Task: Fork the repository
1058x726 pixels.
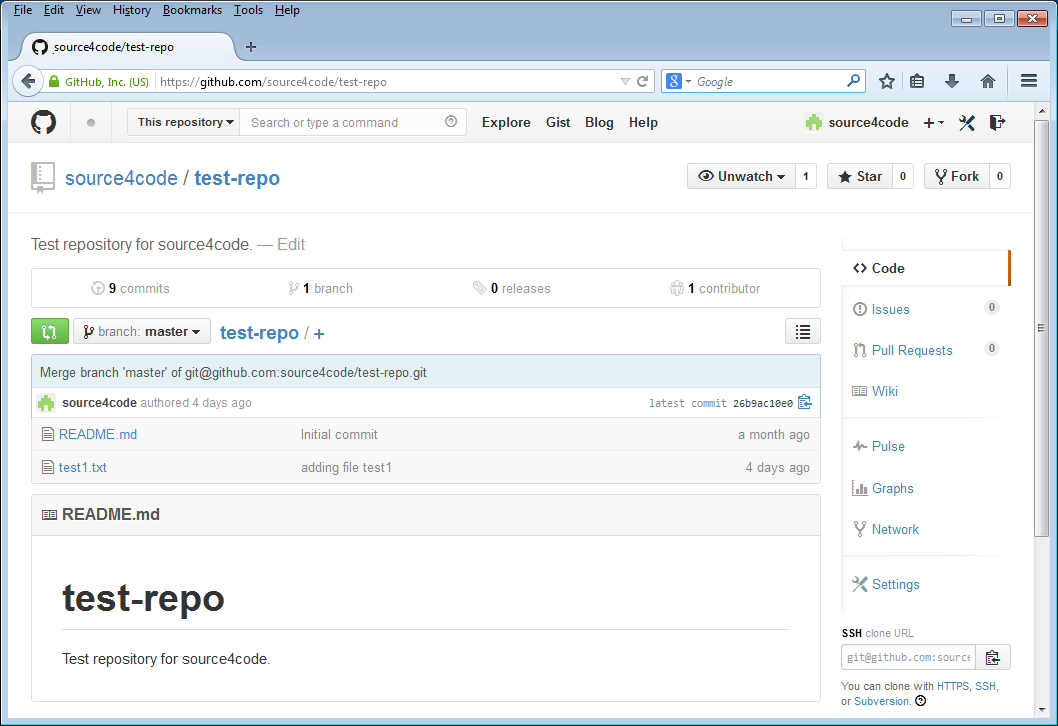Action: (x=956, y=176)
